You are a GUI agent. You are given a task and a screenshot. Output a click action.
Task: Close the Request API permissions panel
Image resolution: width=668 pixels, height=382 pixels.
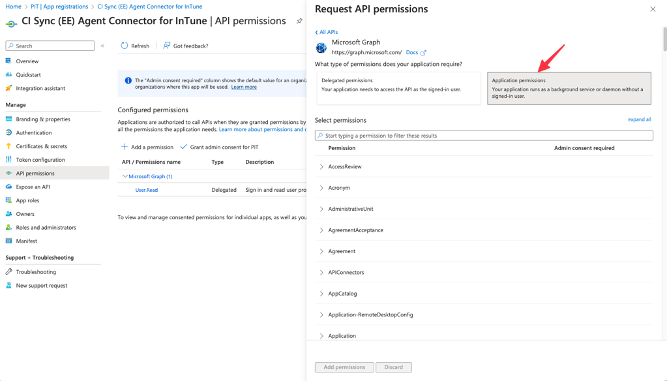653,9
